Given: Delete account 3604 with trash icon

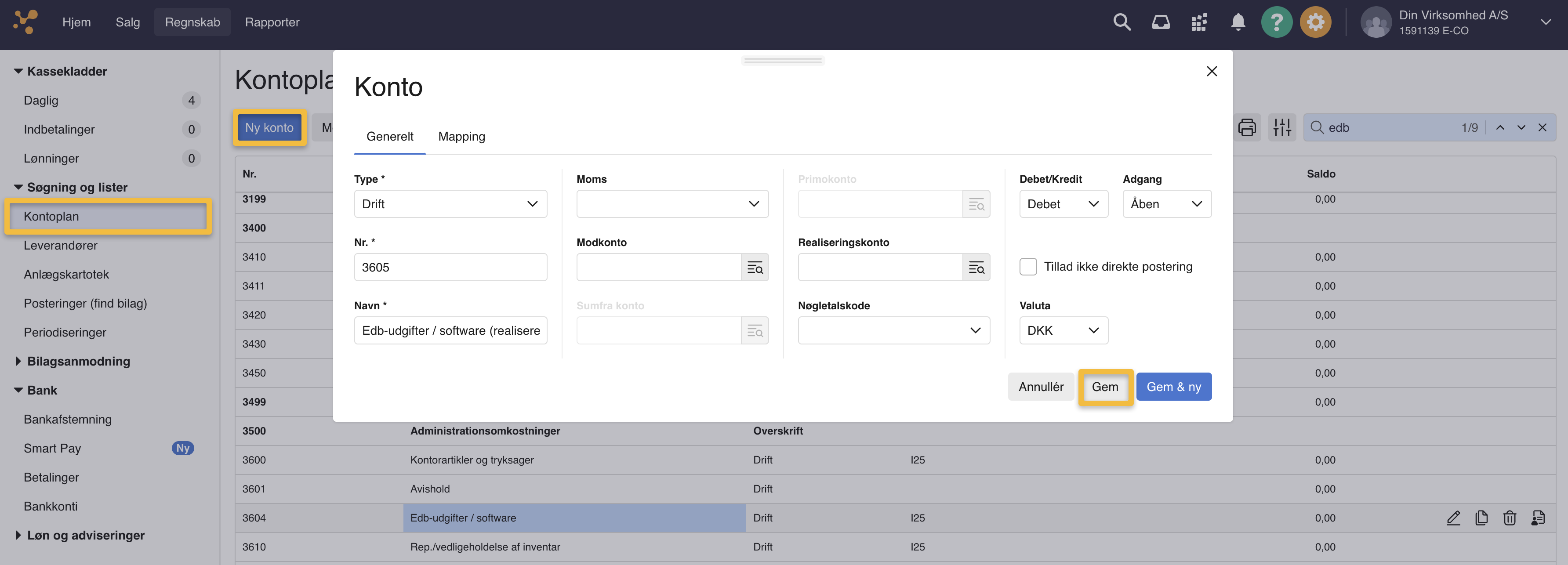Looking at the screenshot, I should pos(1509,518).
